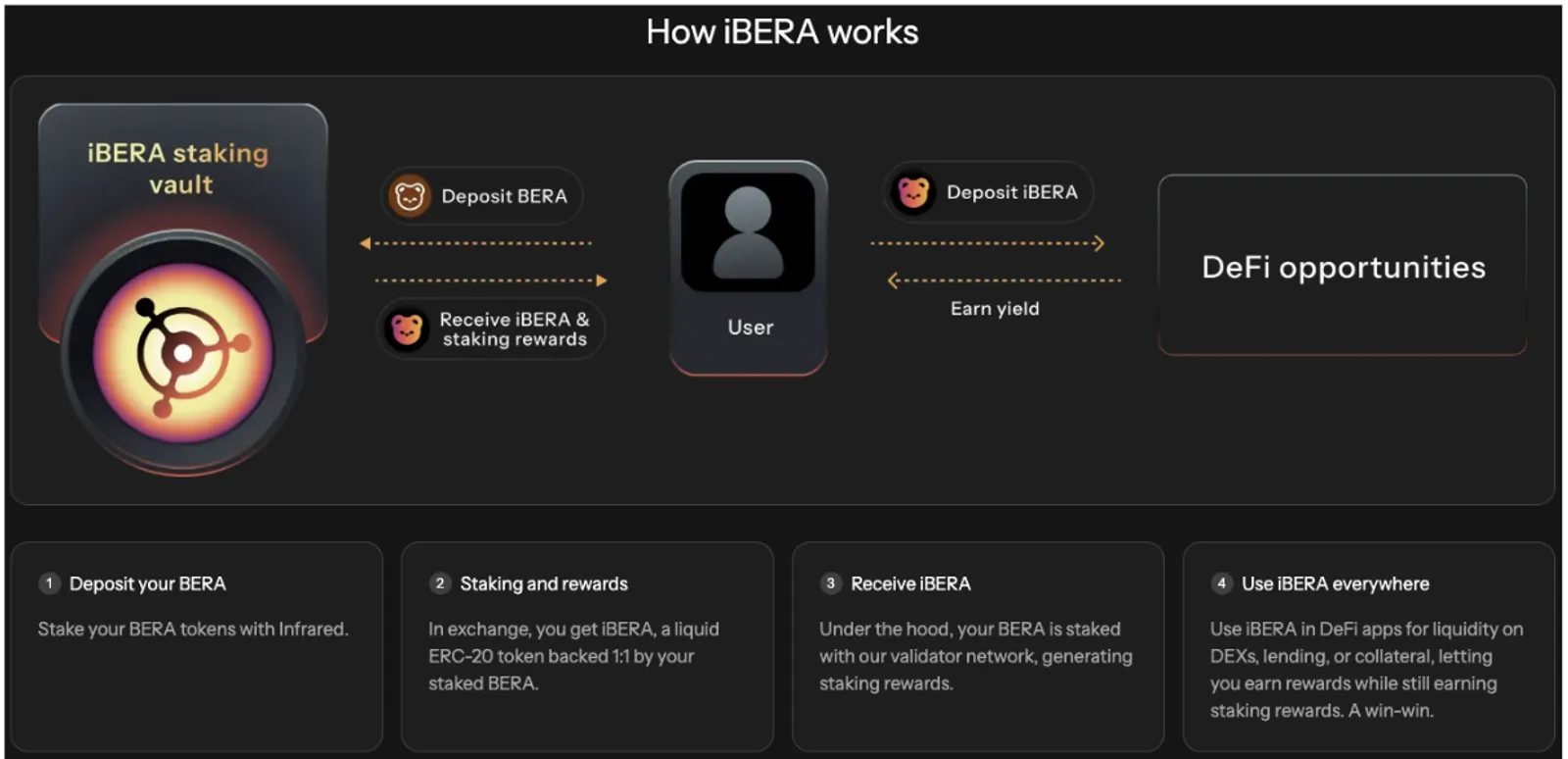
Task: Open the Deposit your BERA card
Action: click(197, 646)
